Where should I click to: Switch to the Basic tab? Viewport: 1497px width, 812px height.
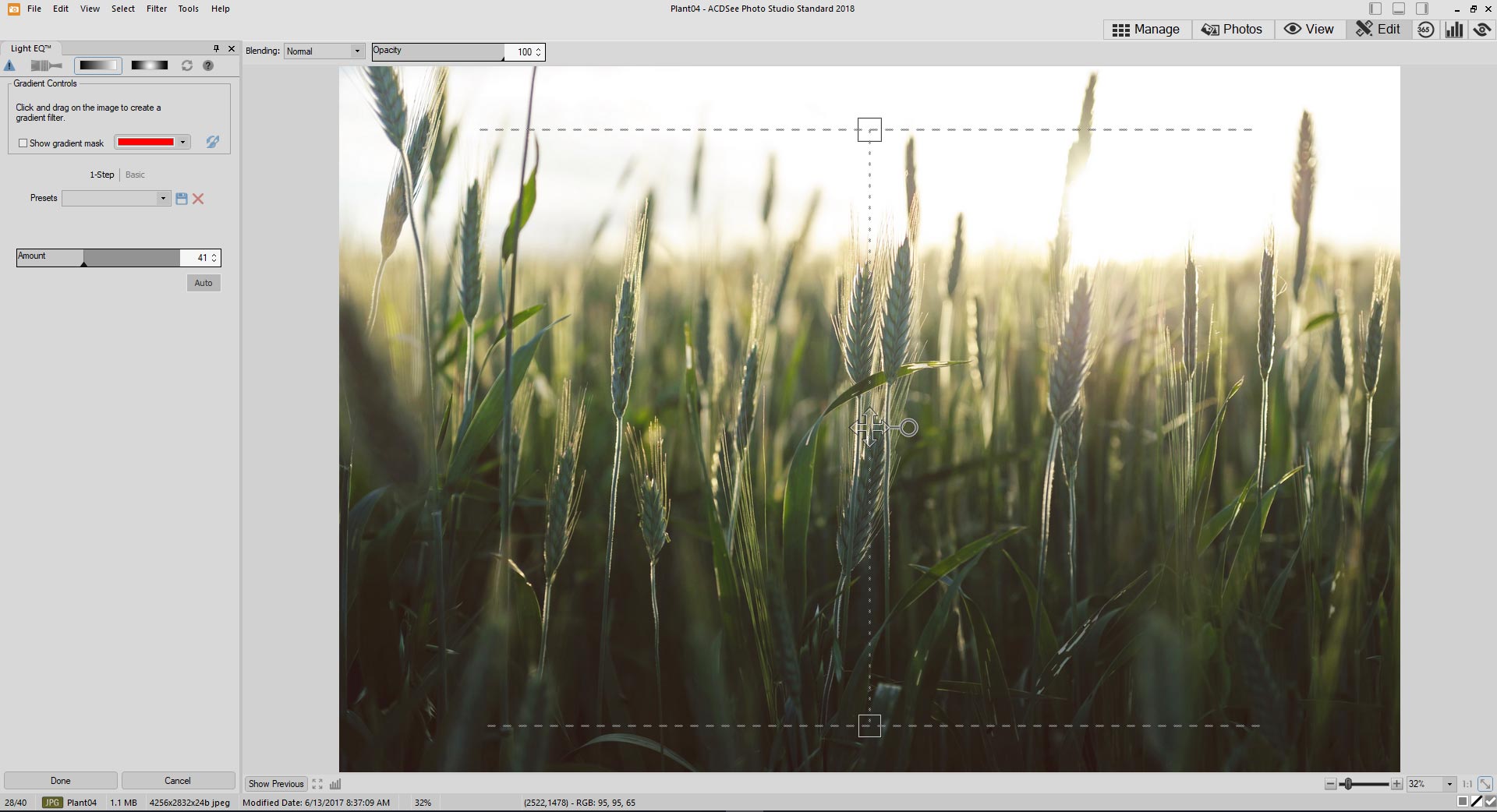[x=135, y=175]
